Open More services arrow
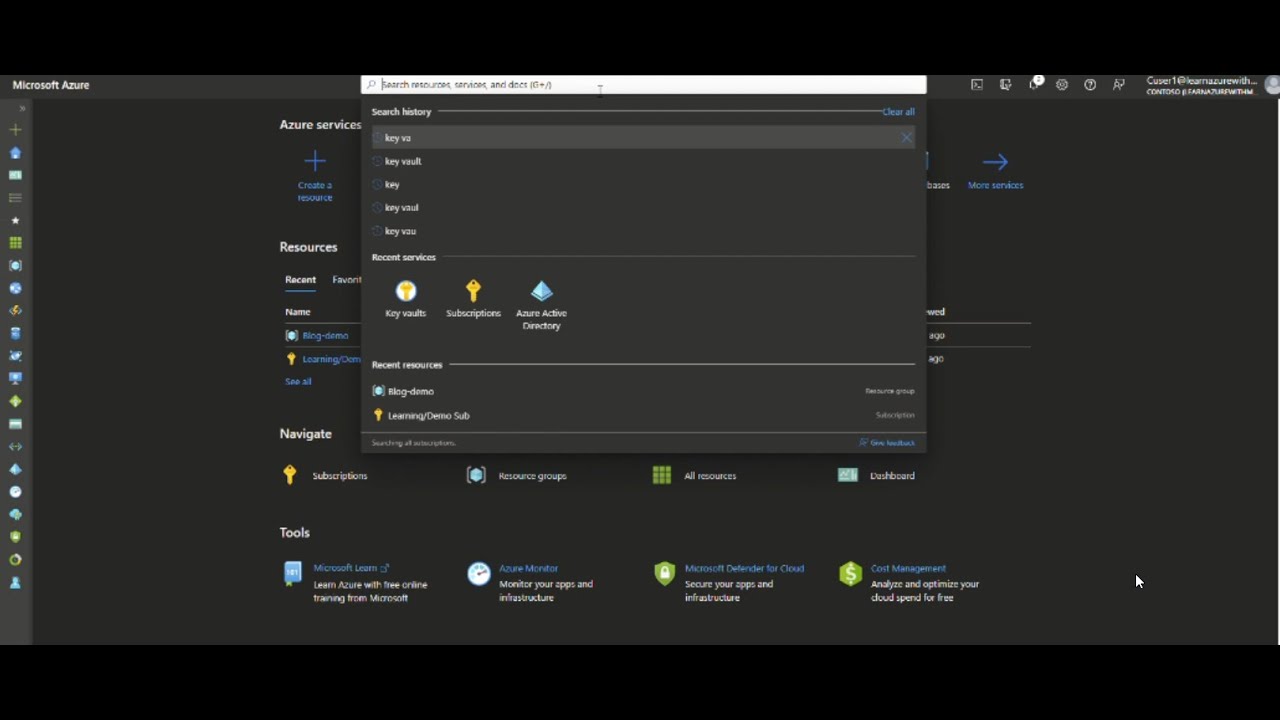Image resolution: width=1280 pixels, height=720 pixels. [995, 170]
